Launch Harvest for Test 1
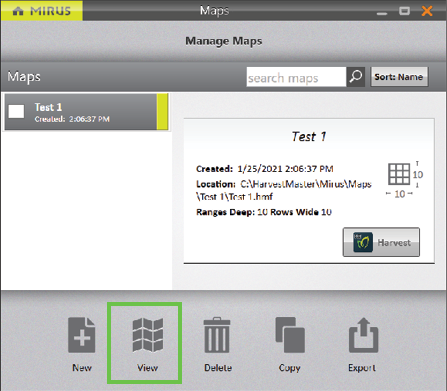The image size is (447, 391). (x=381, y=242)
